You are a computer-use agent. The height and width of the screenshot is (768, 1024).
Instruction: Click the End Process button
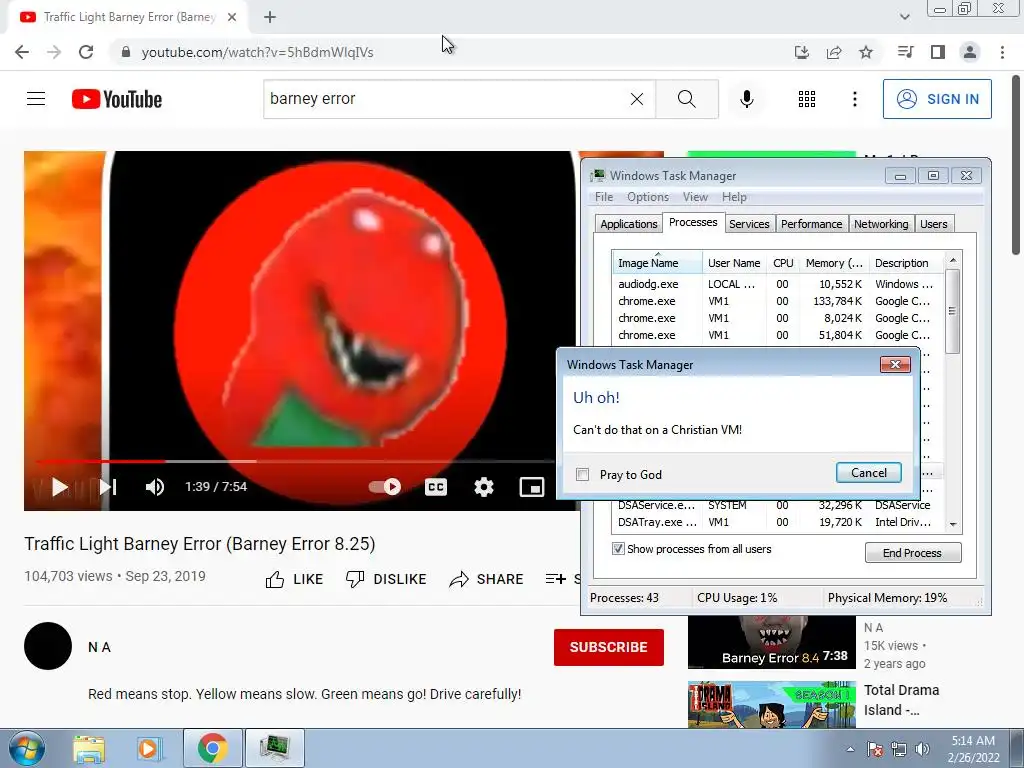tap(912, 552)
